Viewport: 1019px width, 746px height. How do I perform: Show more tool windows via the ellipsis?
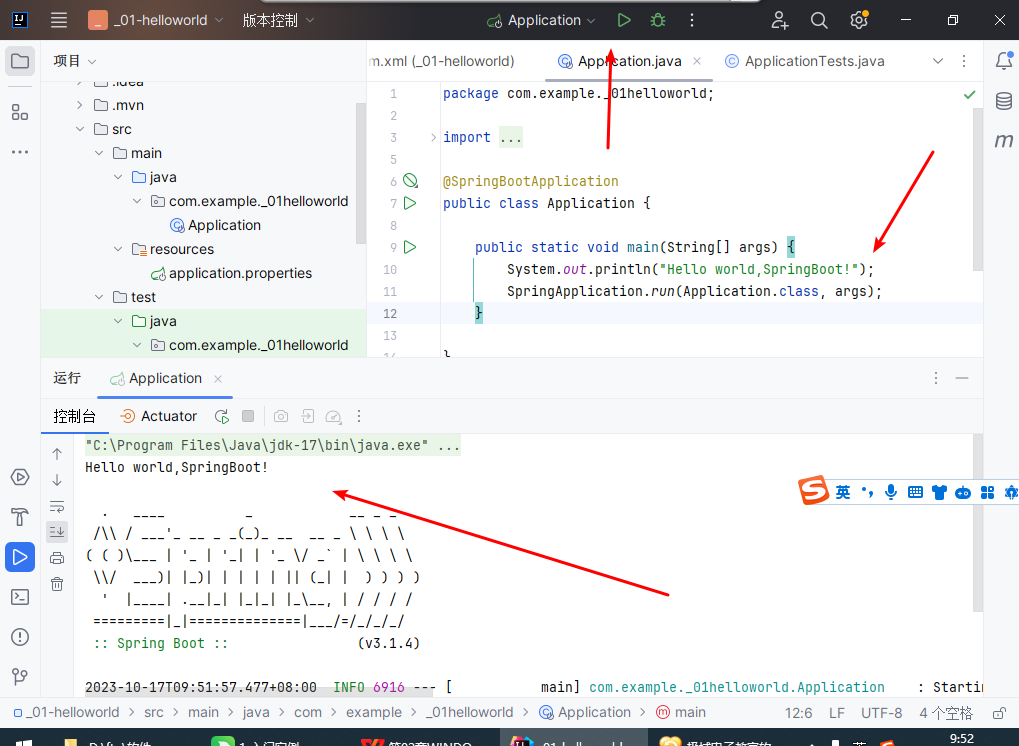(20, 152)
